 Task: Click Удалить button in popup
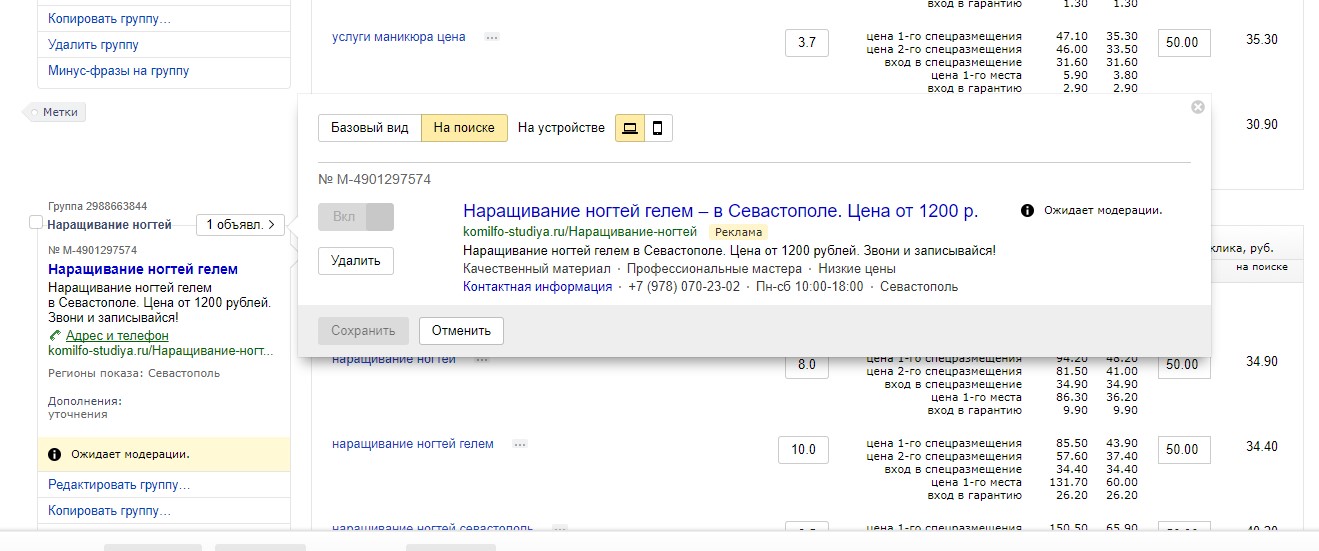pyautogui.click(x=356, y=261)
